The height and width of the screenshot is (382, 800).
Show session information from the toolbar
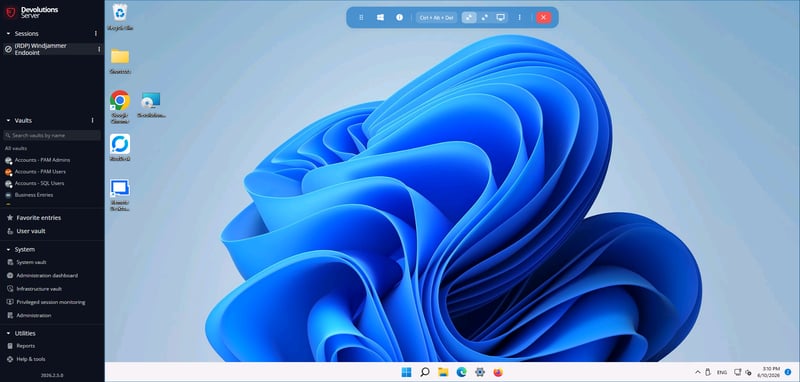(x=399, y=17)
